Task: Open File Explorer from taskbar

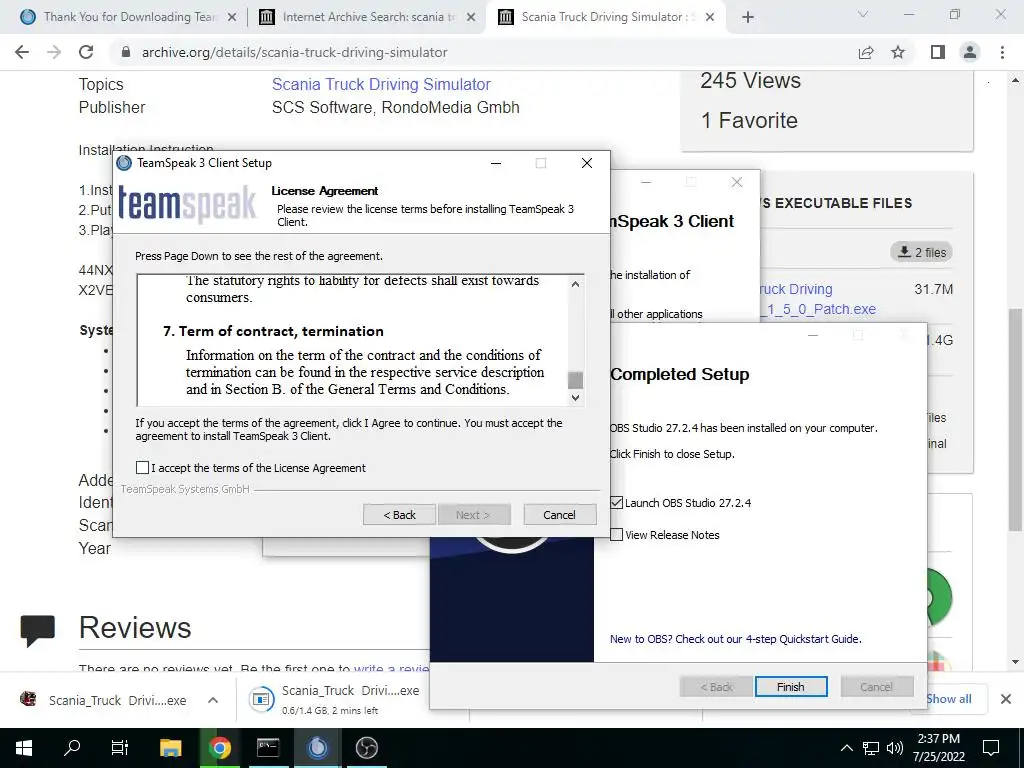Action: click(x=170, y=748)
